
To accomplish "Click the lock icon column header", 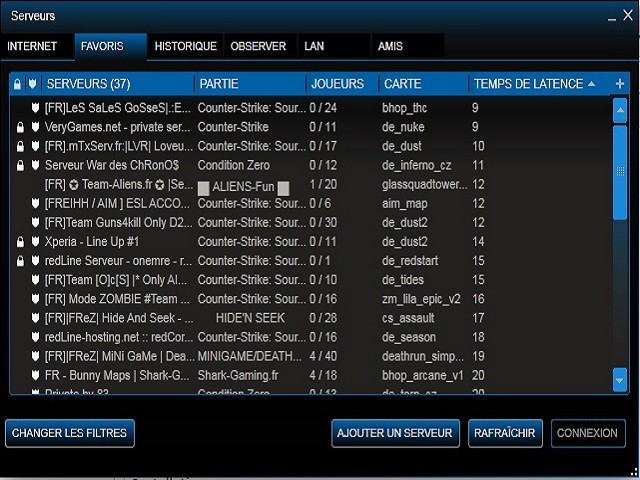I will tap(17, 84).
